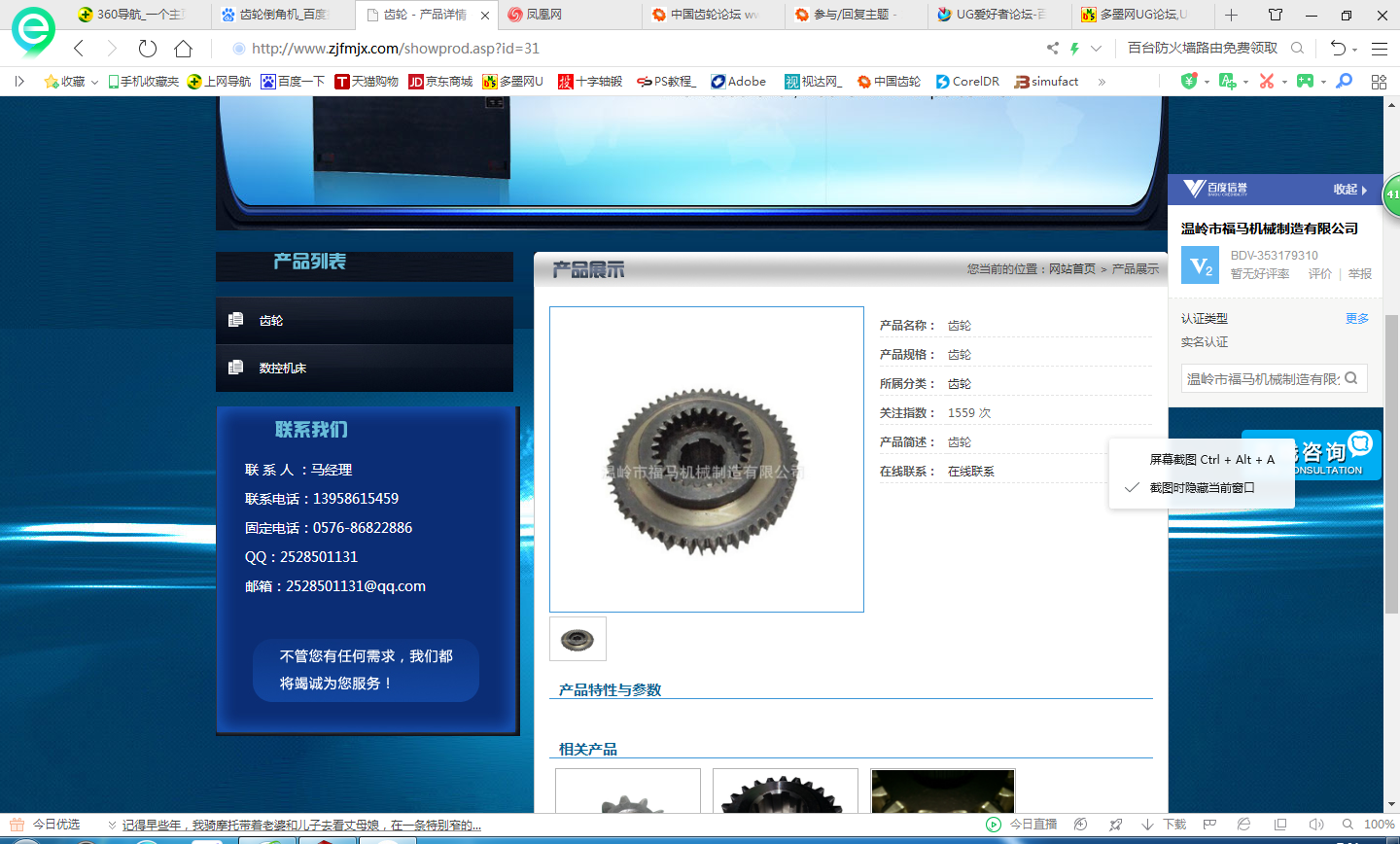
Task: Switch to the 中国齿轮论坛 tab
Action: click(x=714, y=15)
